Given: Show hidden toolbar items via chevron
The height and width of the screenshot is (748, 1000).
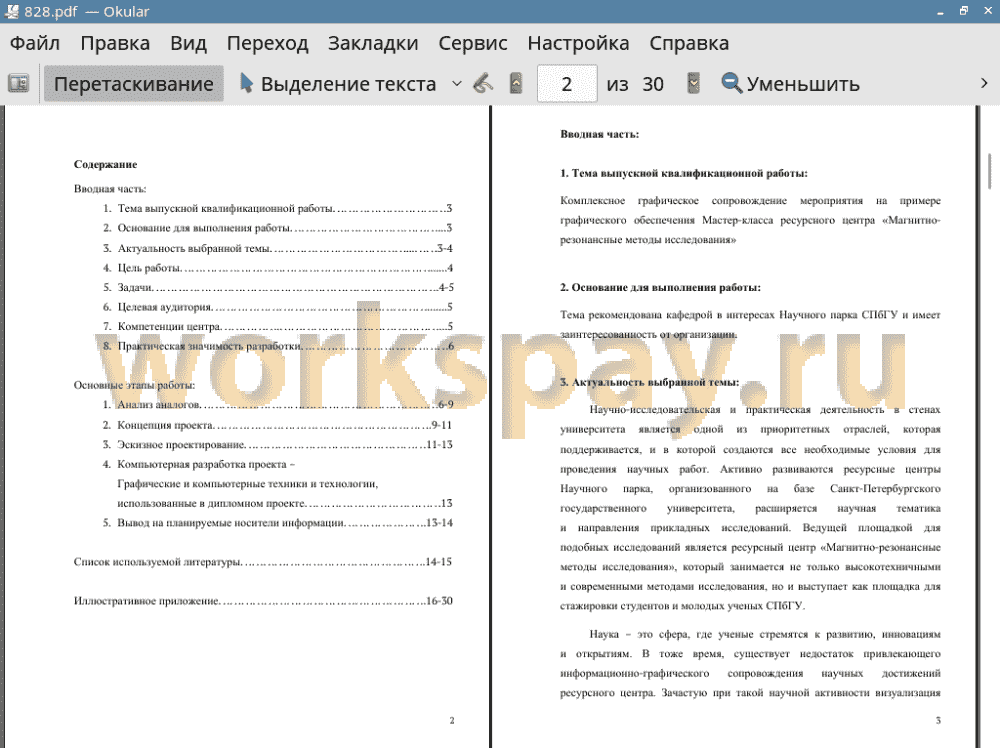Looking at the screenshot, I should [984, 84].
